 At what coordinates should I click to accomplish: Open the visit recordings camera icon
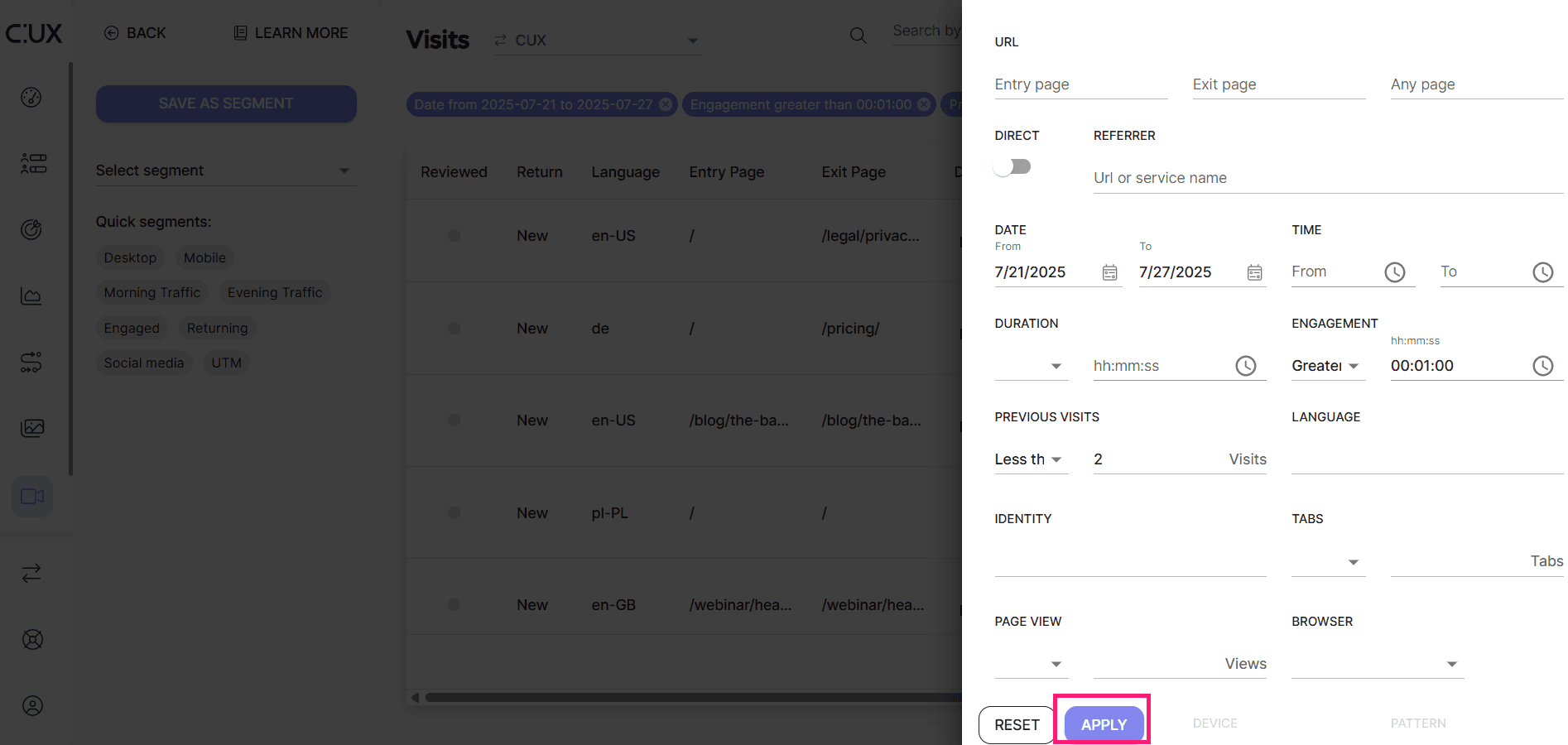[32, 497]
